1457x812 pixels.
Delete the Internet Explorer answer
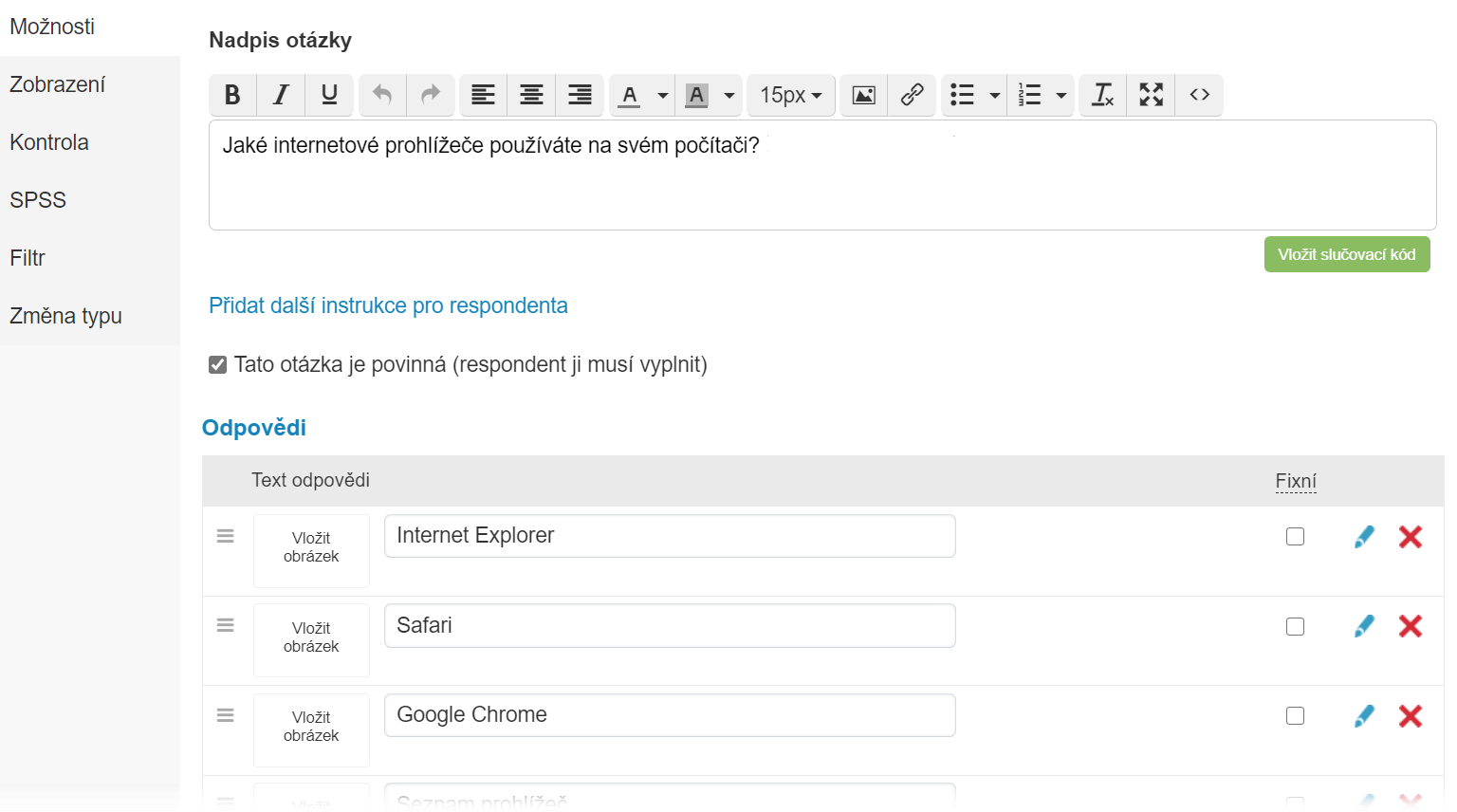click(x=1411, y=537)
